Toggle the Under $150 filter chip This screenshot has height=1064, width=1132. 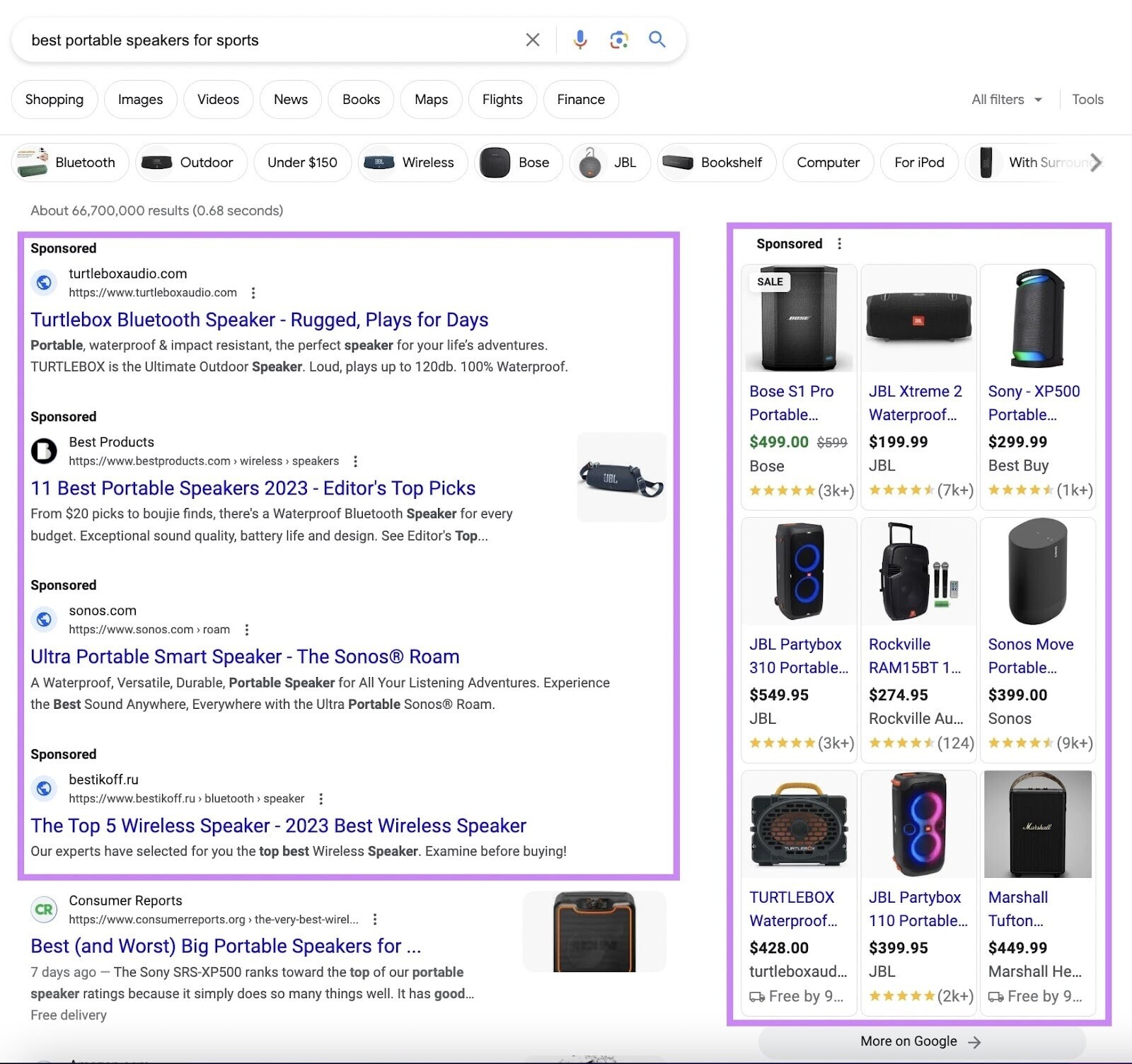302,162
